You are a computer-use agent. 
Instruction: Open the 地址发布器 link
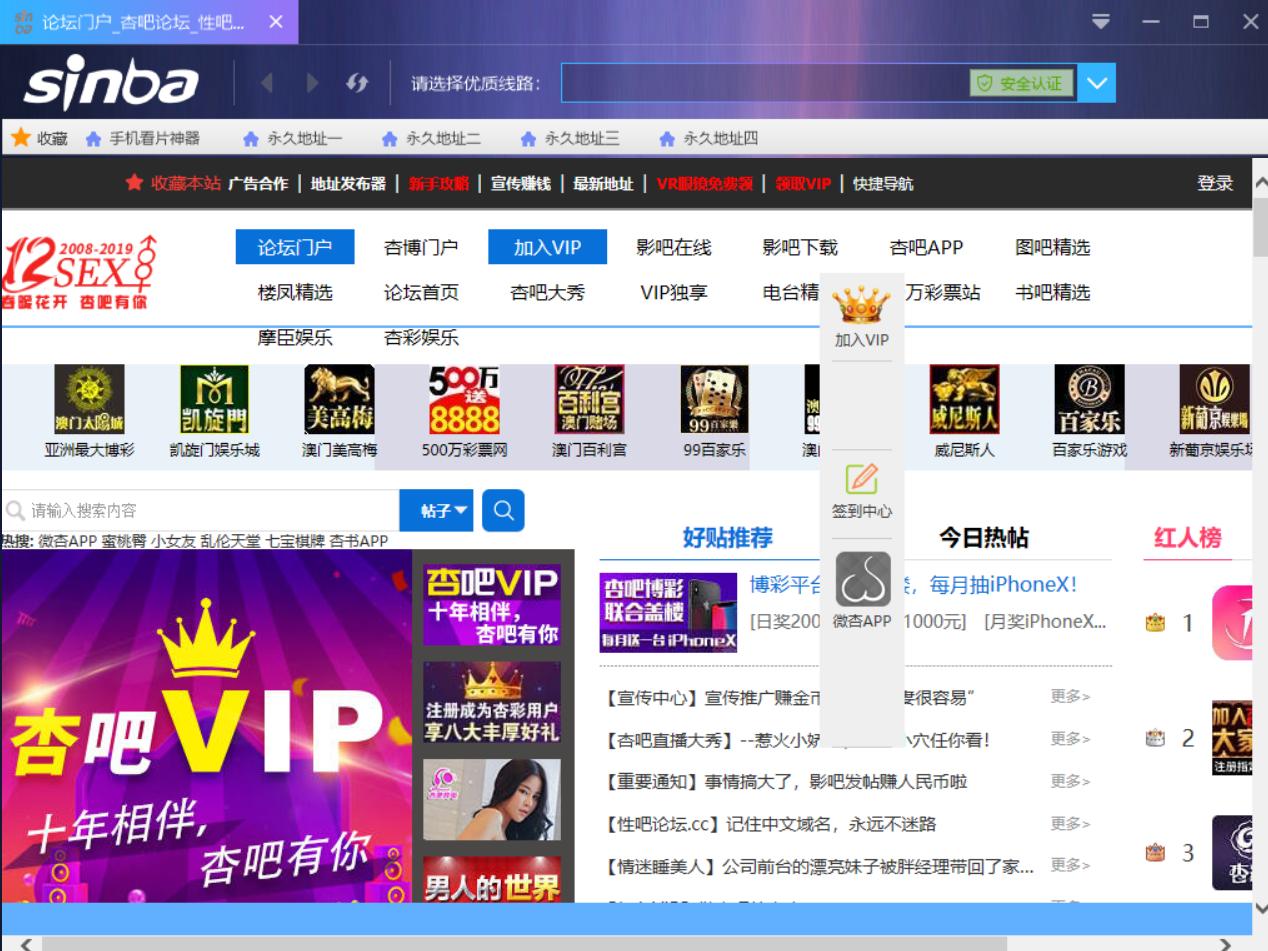(x=347, y=184)
